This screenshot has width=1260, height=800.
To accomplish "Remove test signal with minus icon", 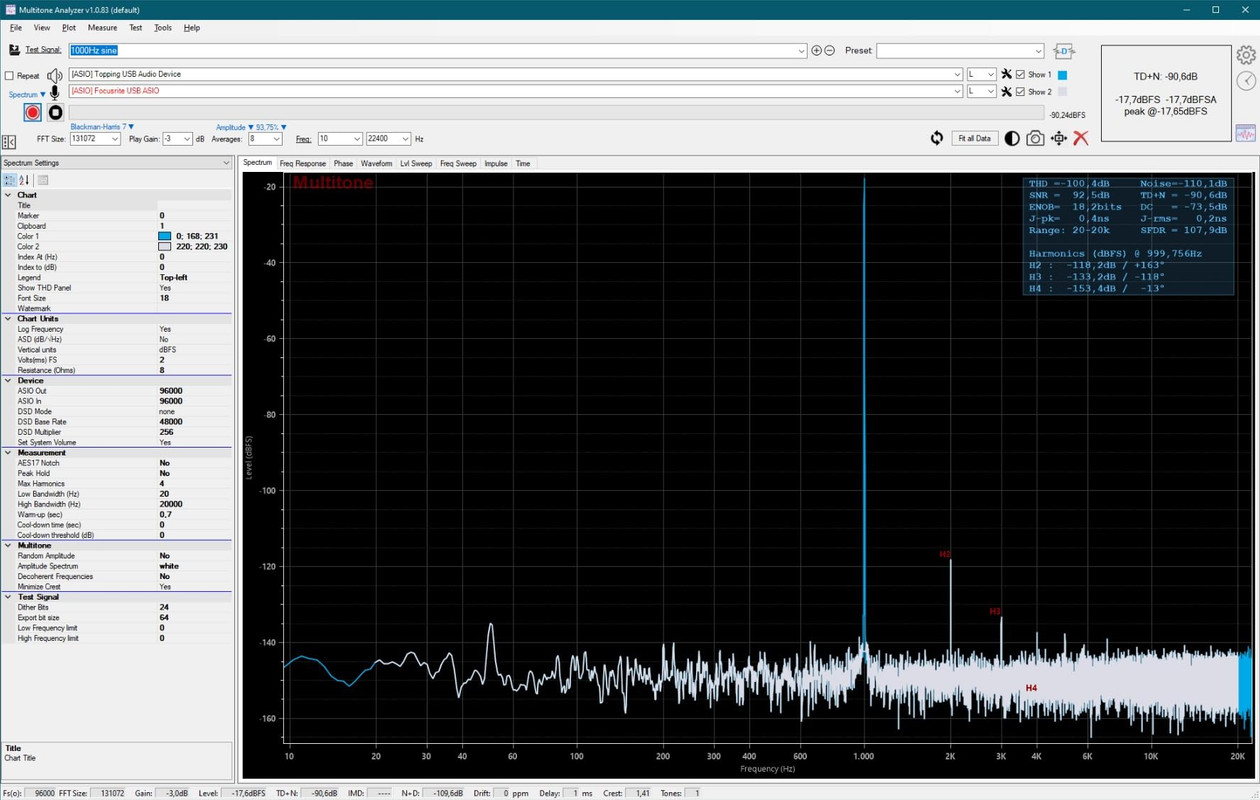I will [x=830, y=51].
